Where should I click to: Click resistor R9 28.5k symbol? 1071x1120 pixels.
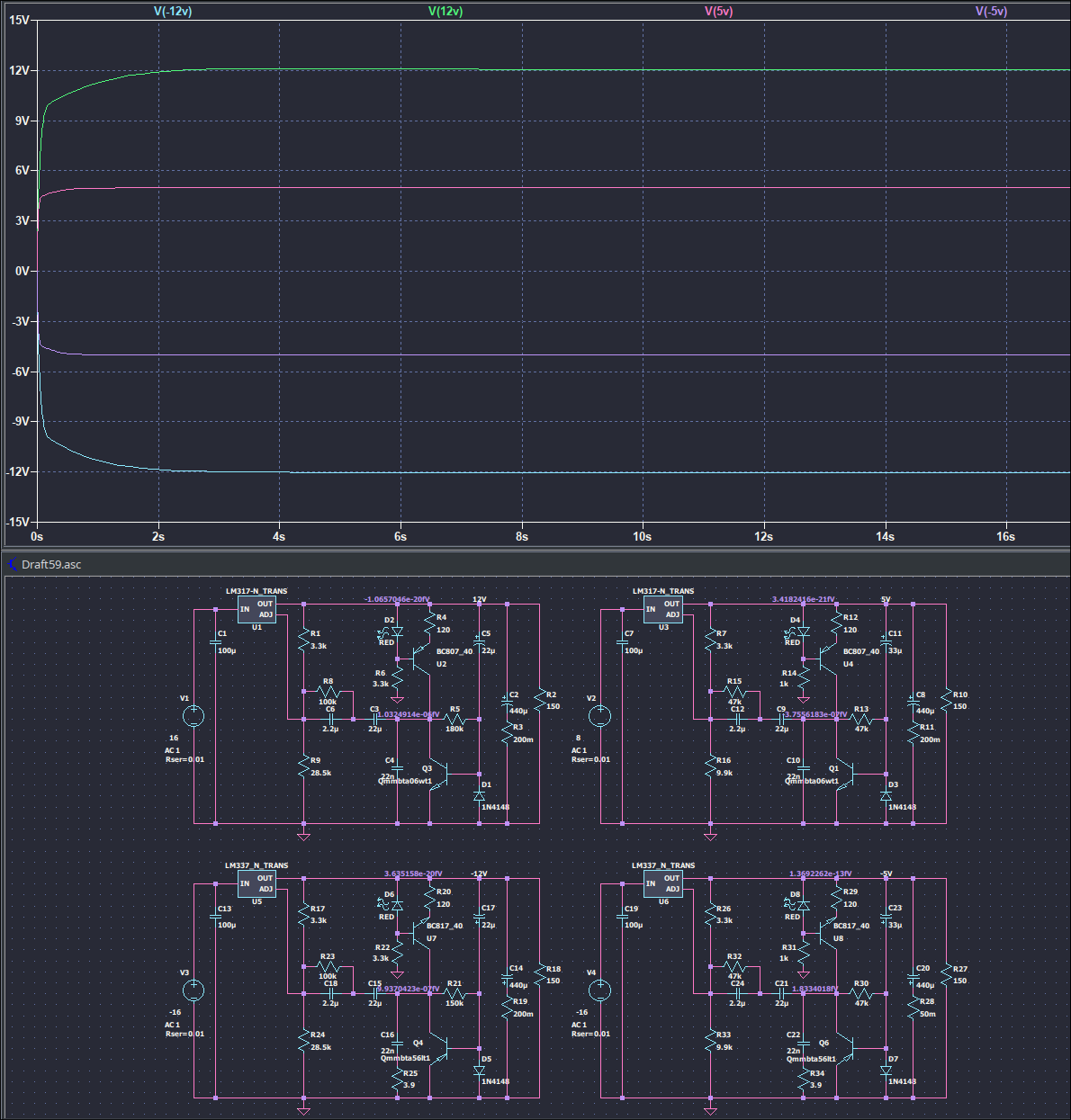click(304, 767)
